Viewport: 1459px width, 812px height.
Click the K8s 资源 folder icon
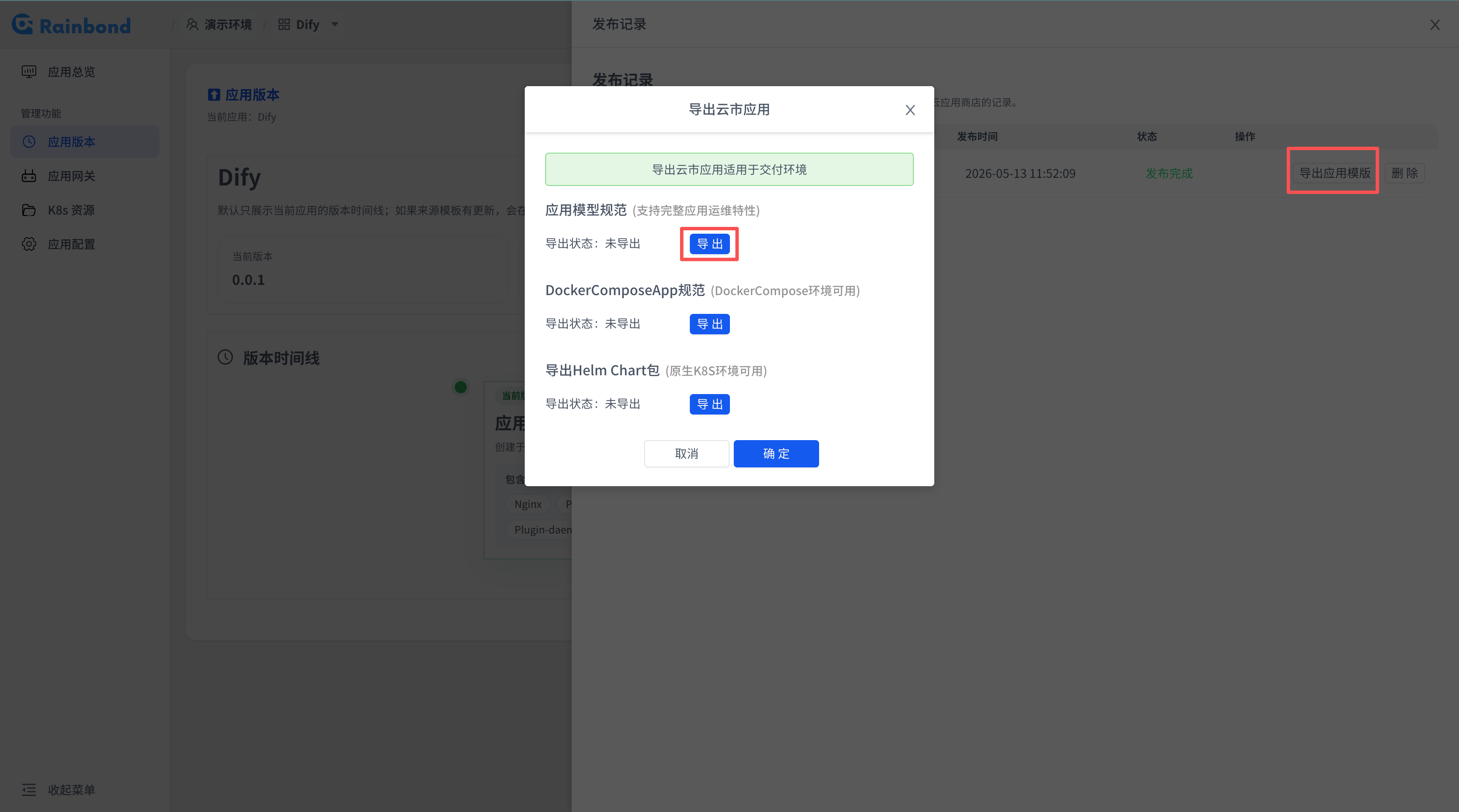tap(29, 210)
